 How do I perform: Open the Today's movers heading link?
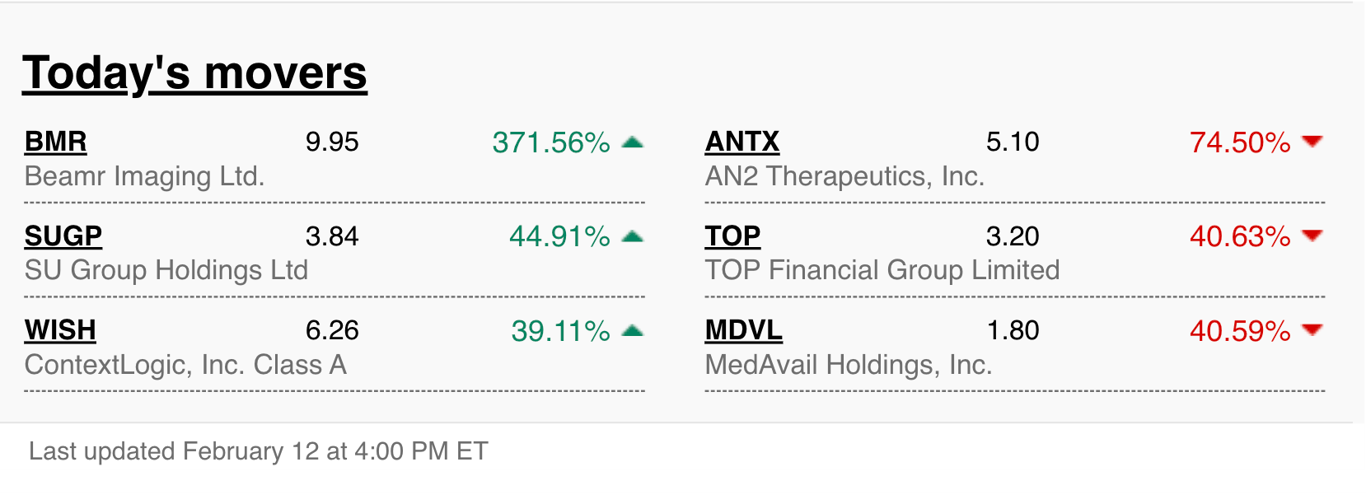(x=195, y=73)
